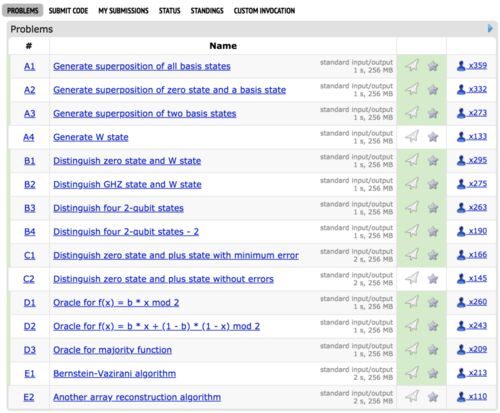500x413 pixels.
Task: Click submit icon for problem D3 majority function
Action: click(412, 349)
